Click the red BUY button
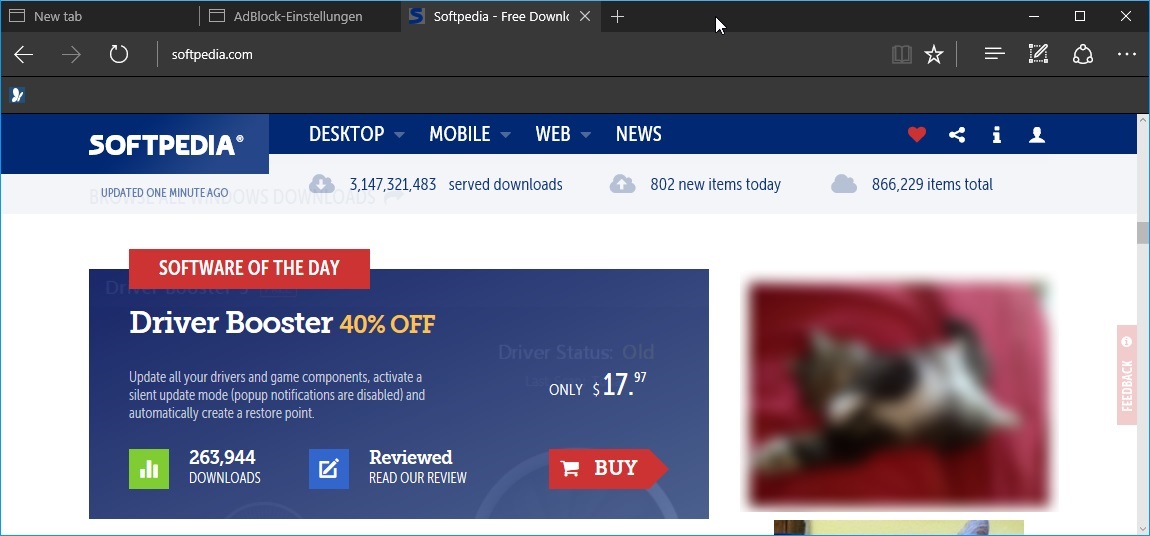Viewport: 1150px width, 536px height. click(x=608, y=469)
